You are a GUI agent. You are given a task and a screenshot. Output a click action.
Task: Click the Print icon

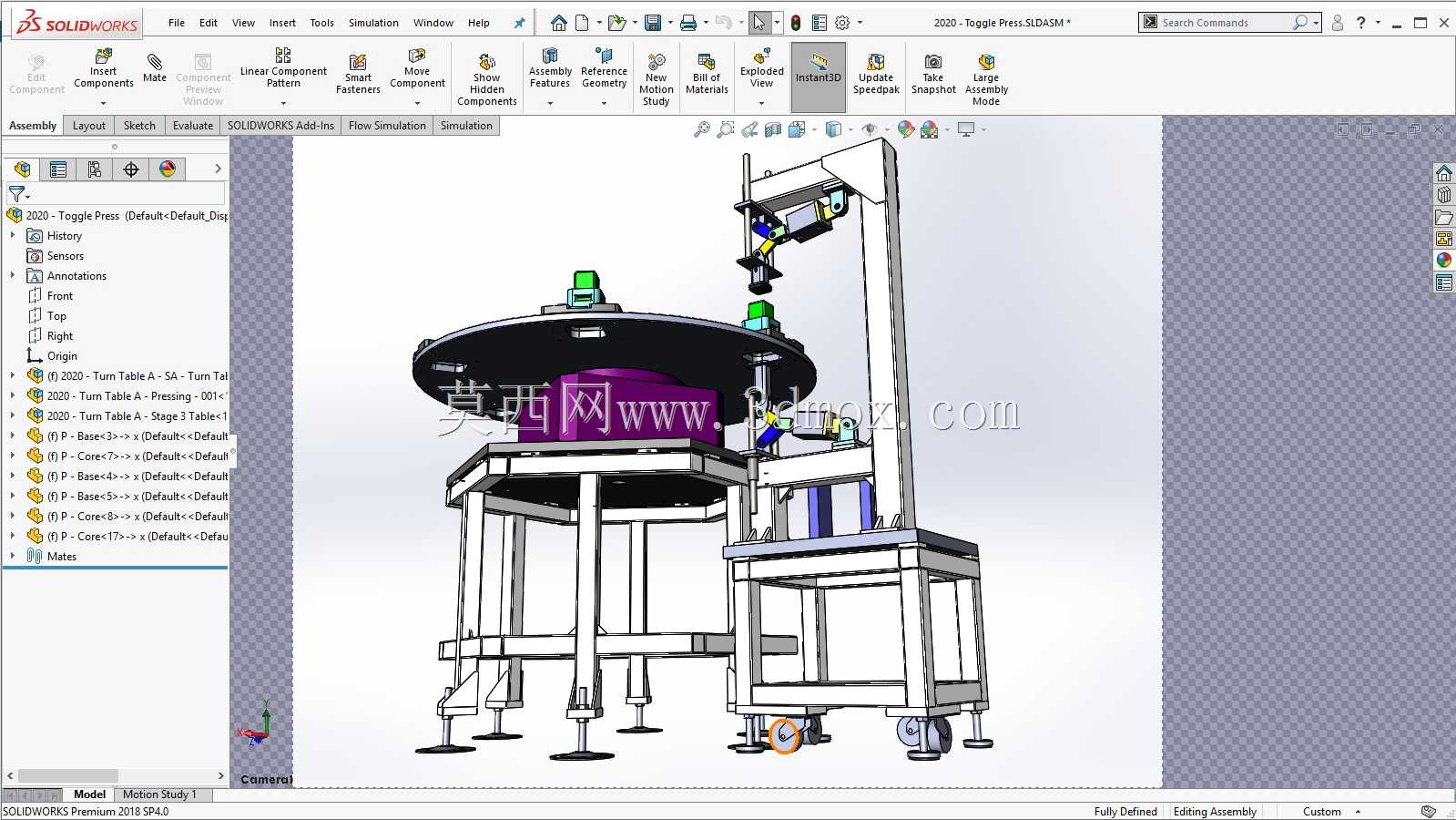click(x=688, y=23)
